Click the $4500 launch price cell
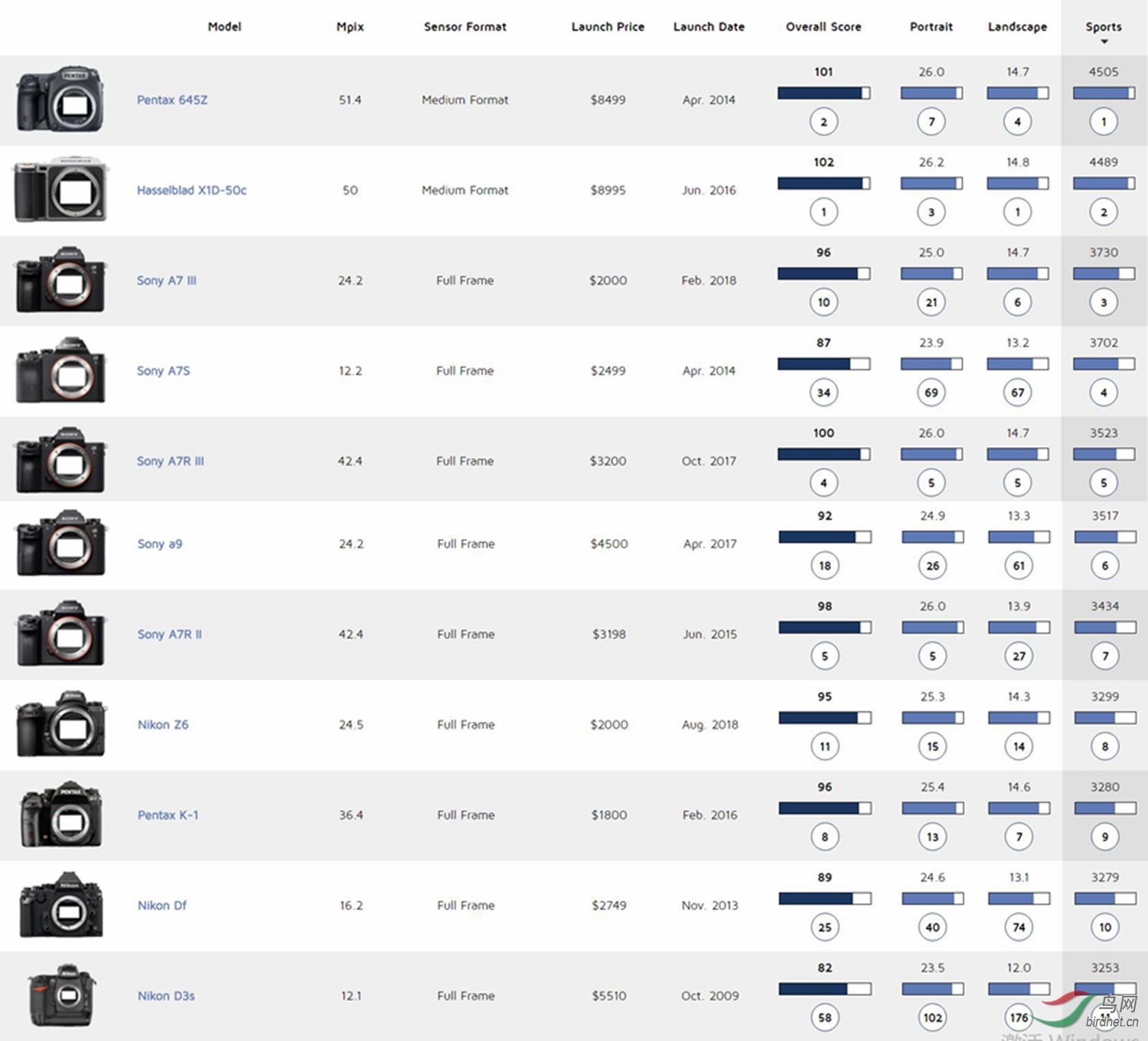1148x1041 pixels. click(x=609, y=543)
